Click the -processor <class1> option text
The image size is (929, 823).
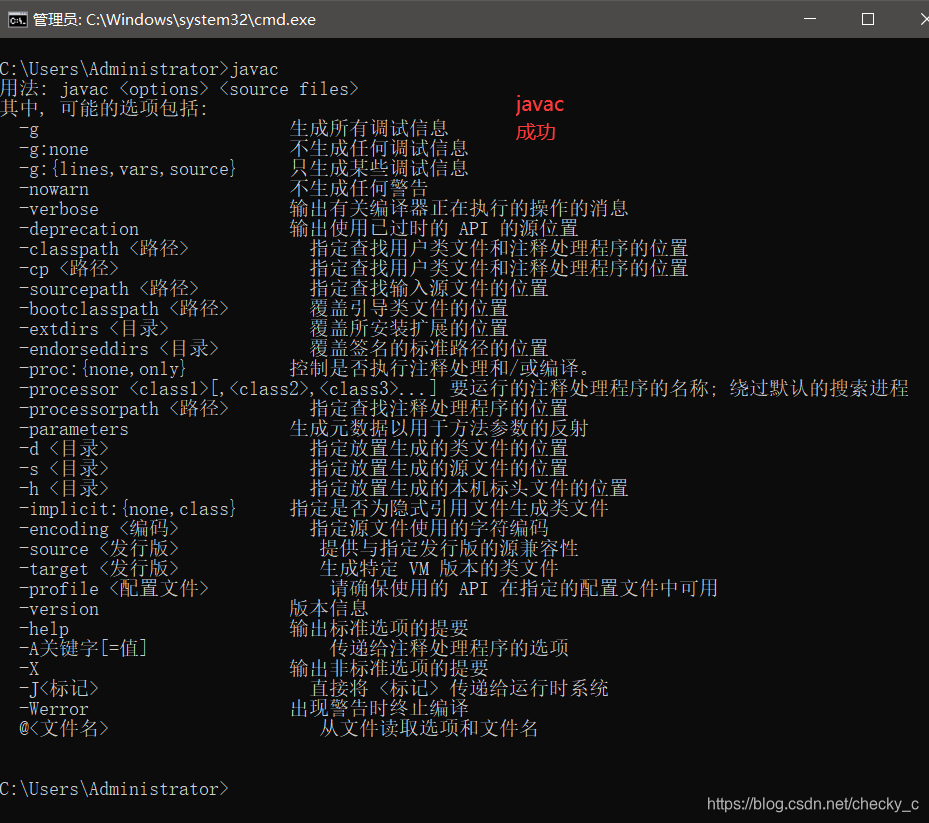click(x=114, y=389)
